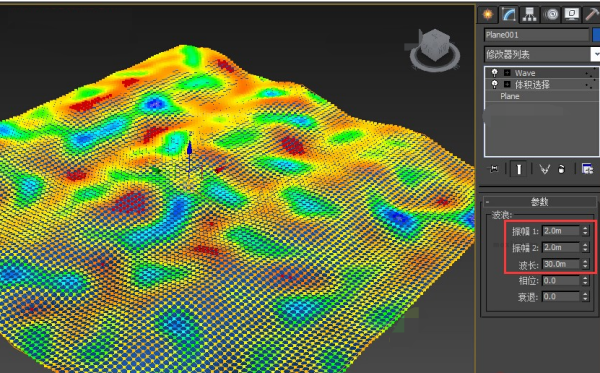
Task: Open the object color swatch beside Plane001
Action: click(596, 35)
